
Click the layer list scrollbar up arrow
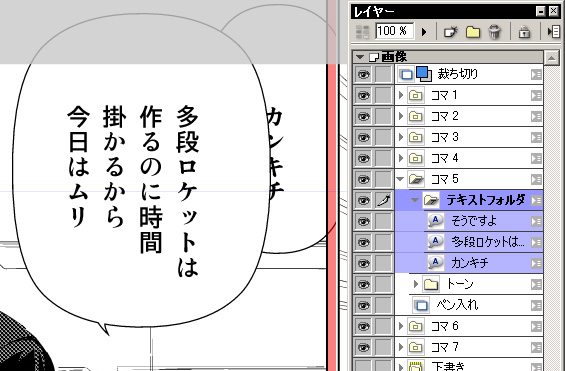coord(552,57)
